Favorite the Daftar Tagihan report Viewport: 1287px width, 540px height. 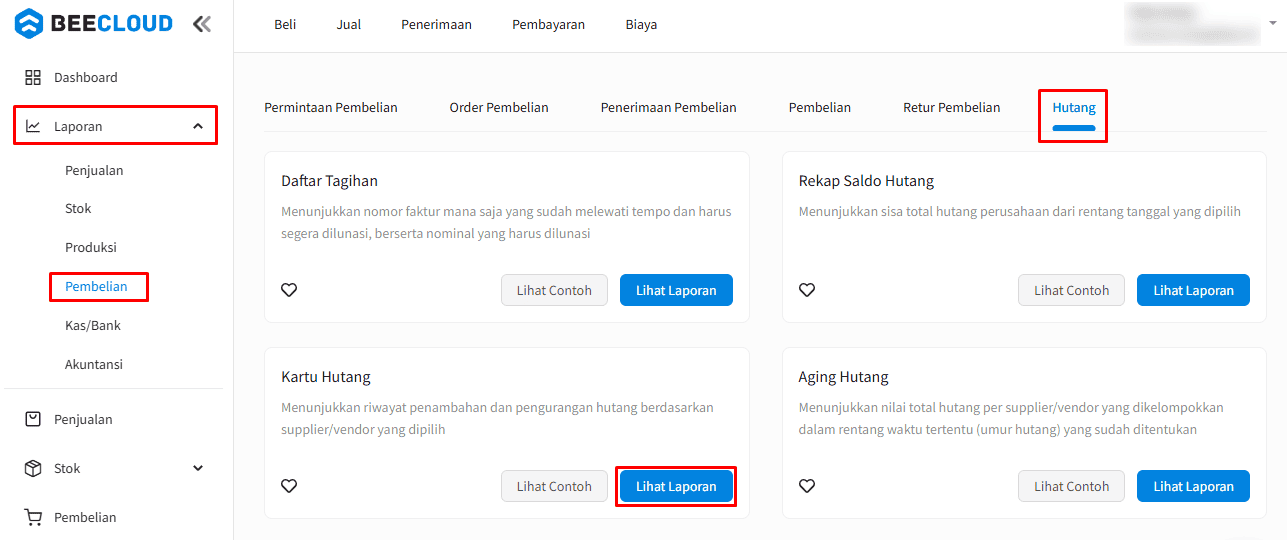289,290
